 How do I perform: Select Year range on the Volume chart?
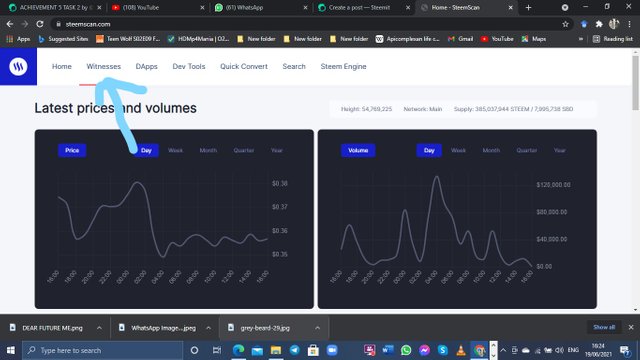point(560,150)
